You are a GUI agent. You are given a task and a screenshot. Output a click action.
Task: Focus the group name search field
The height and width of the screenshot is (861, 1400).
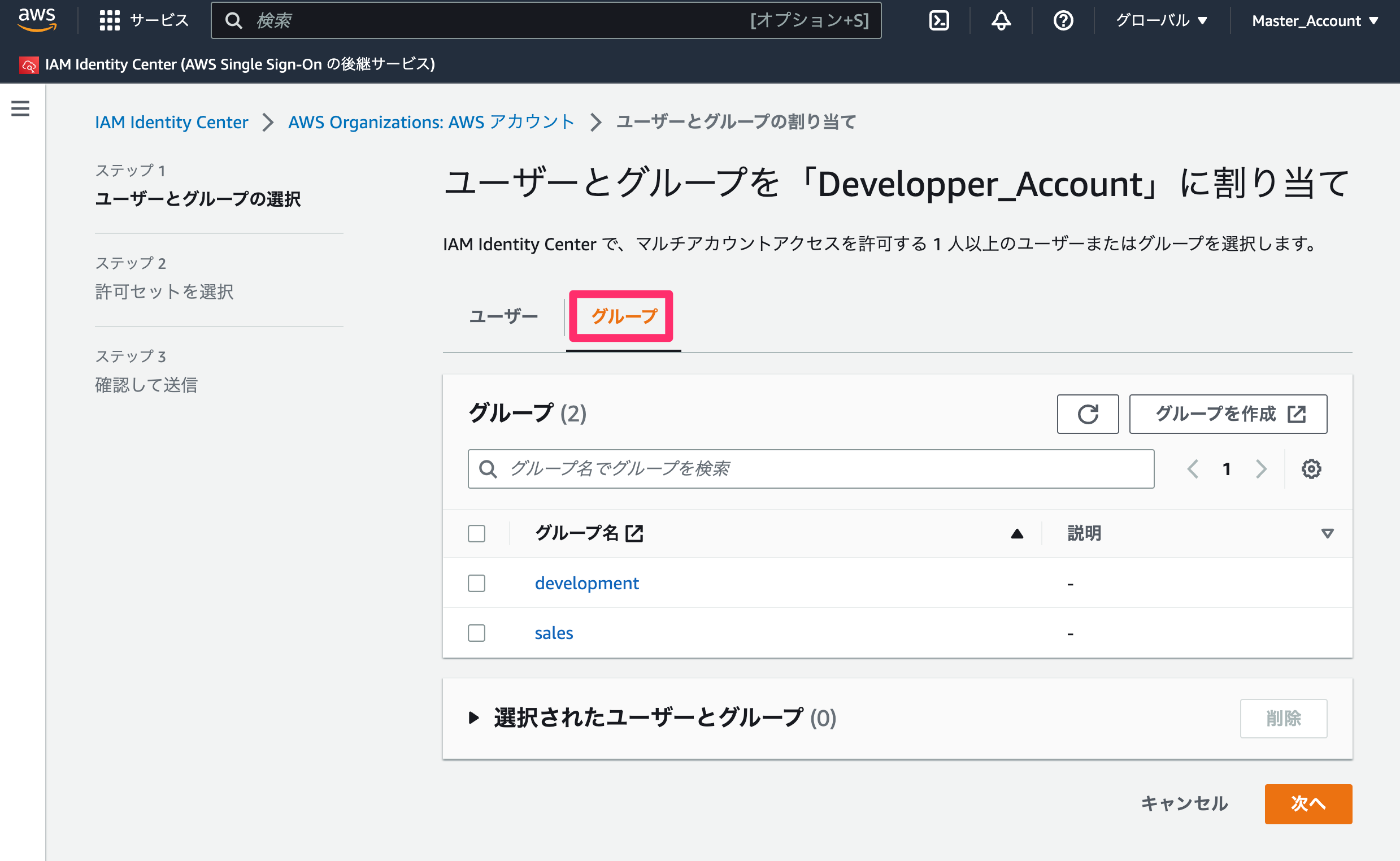tap(811, 469)
